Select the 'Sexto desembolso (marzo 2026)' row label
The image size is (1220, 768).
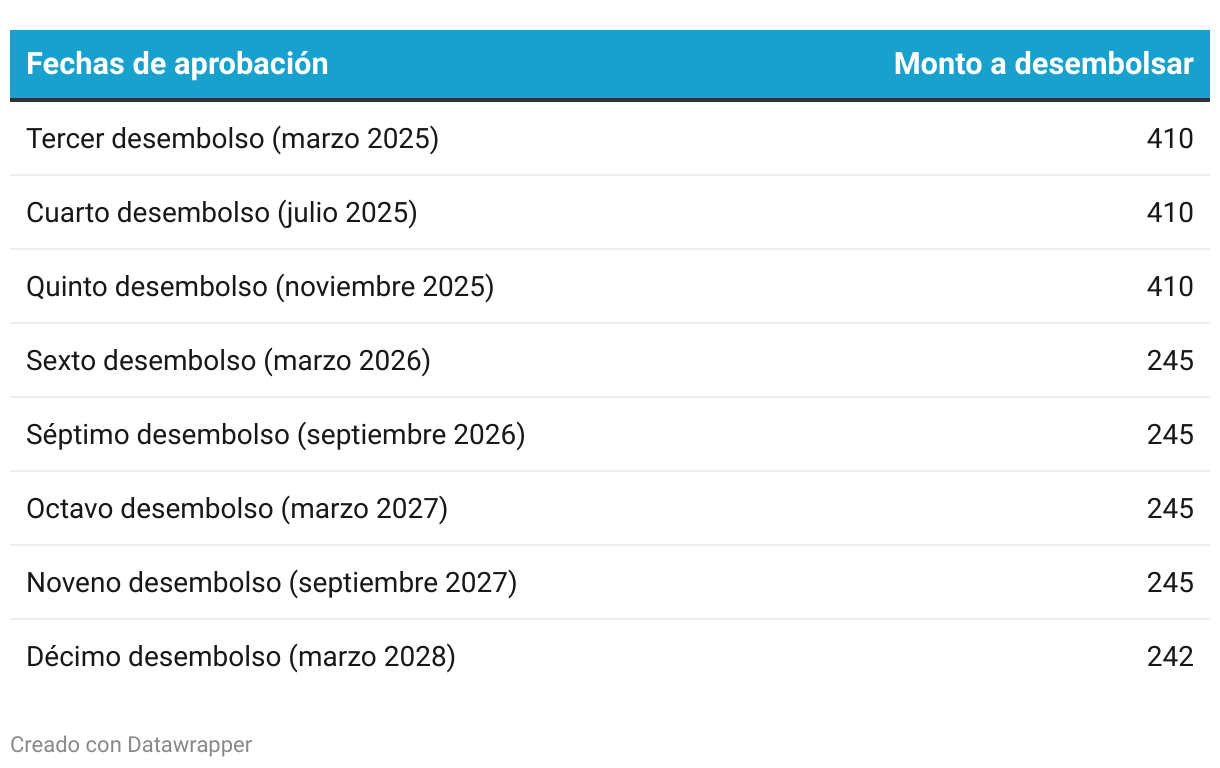coord(228,360)
